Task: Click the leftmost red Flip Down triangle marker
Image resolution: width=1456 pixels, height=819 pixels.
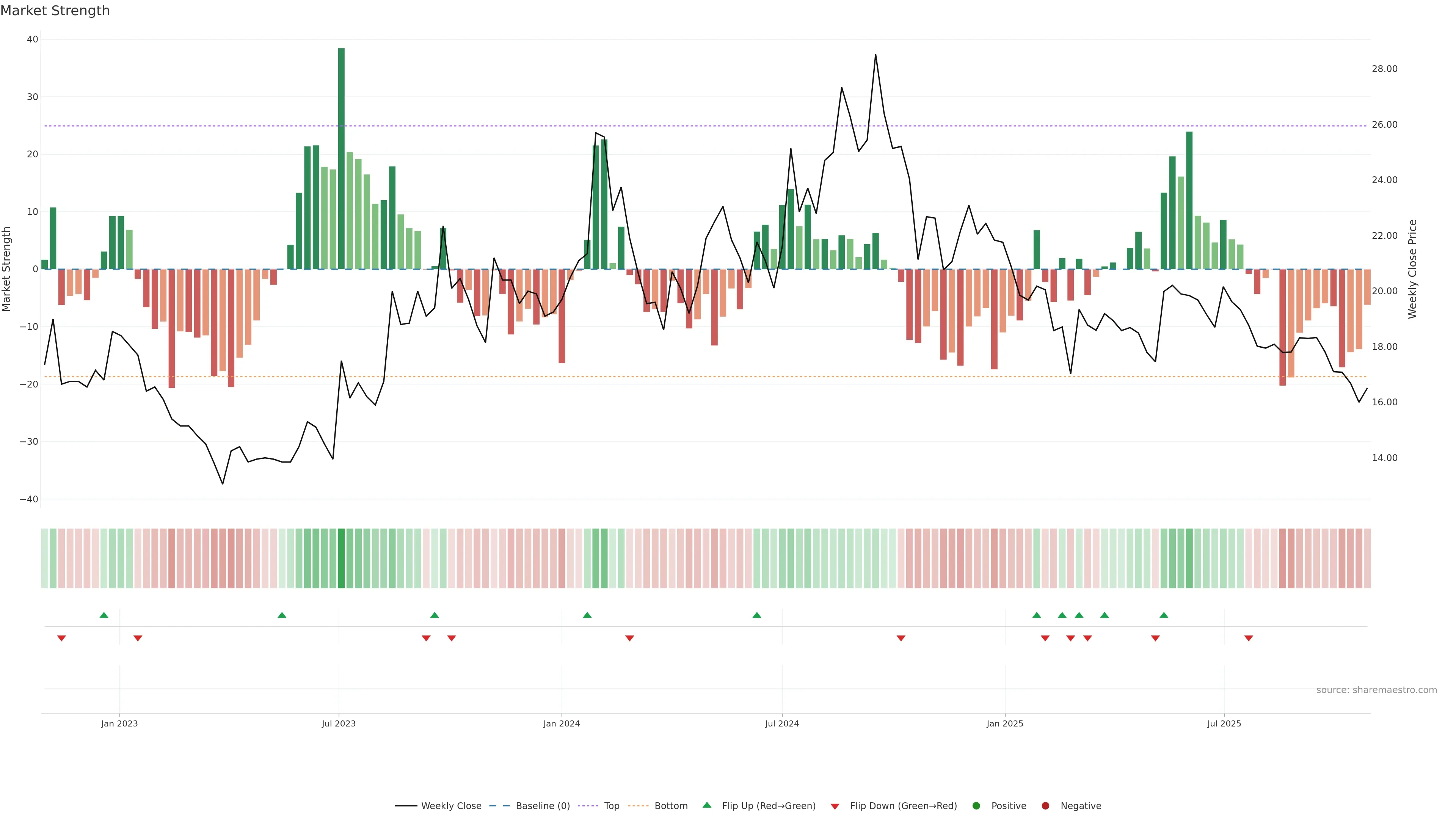Action: pos(61,638)
